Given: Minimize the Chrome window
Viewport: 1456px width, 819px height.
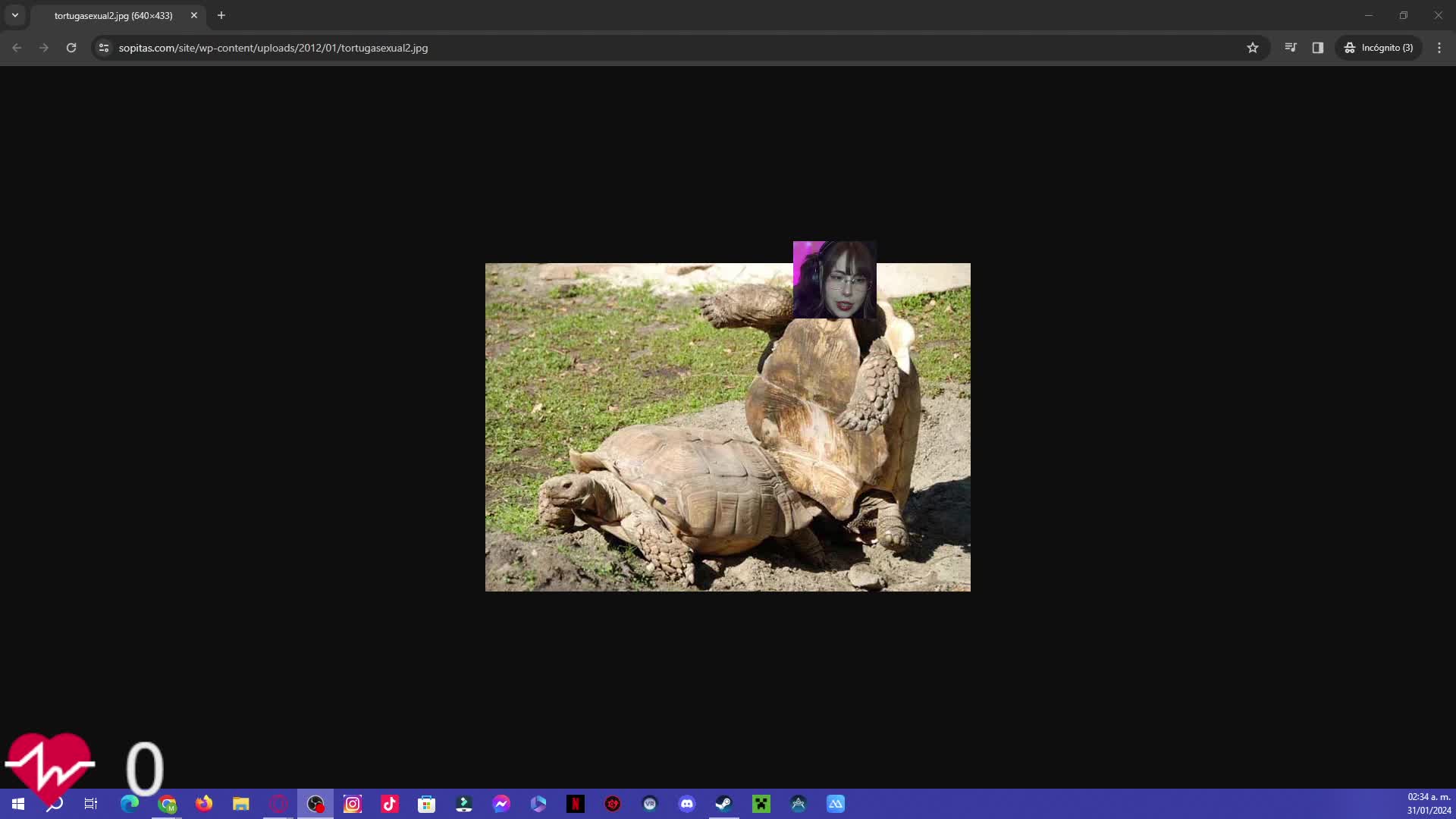Looking at the screenshot, I should (x=1369, y=15).
